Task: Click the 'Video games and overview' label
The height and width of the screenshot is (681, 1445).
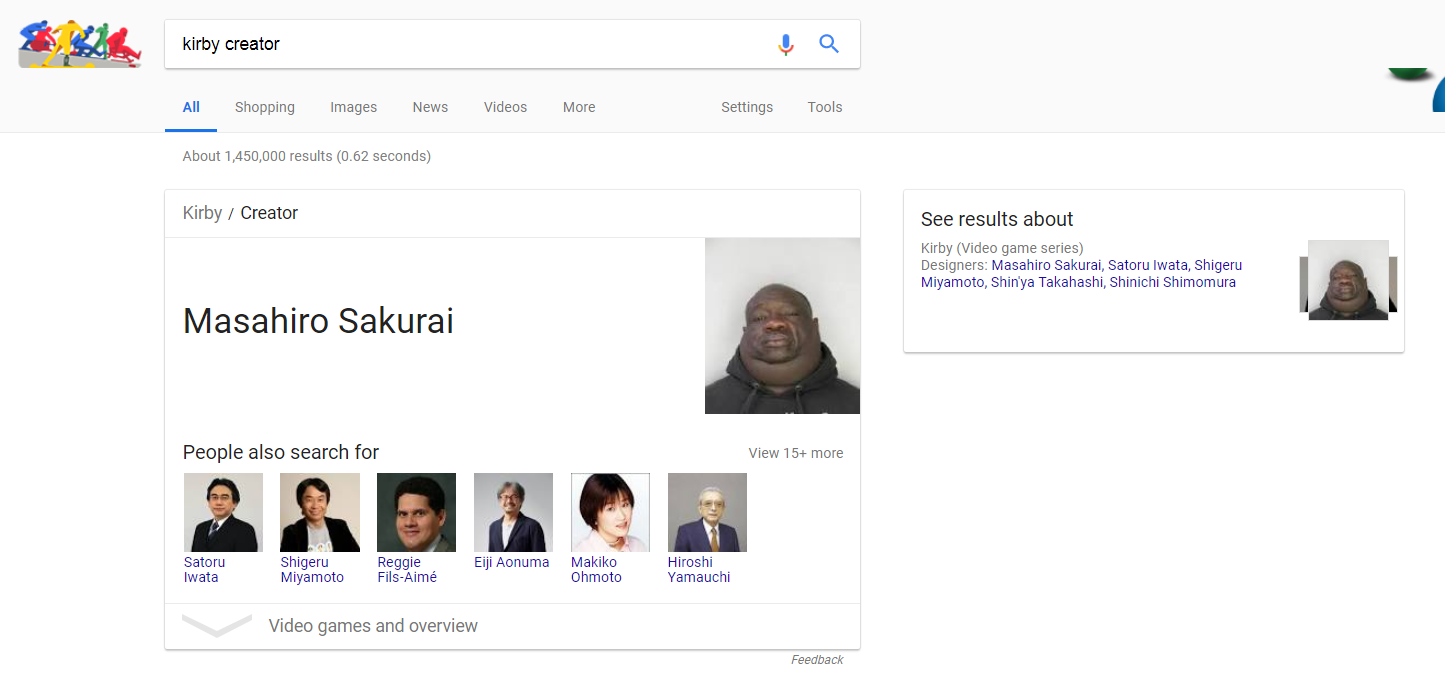Action: click(373, 626)
